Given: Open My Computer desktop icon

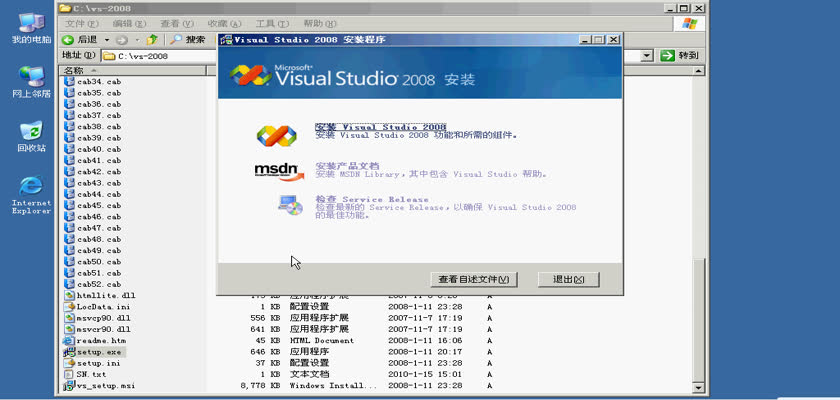Looking at the screenshot, I should 31,28.
